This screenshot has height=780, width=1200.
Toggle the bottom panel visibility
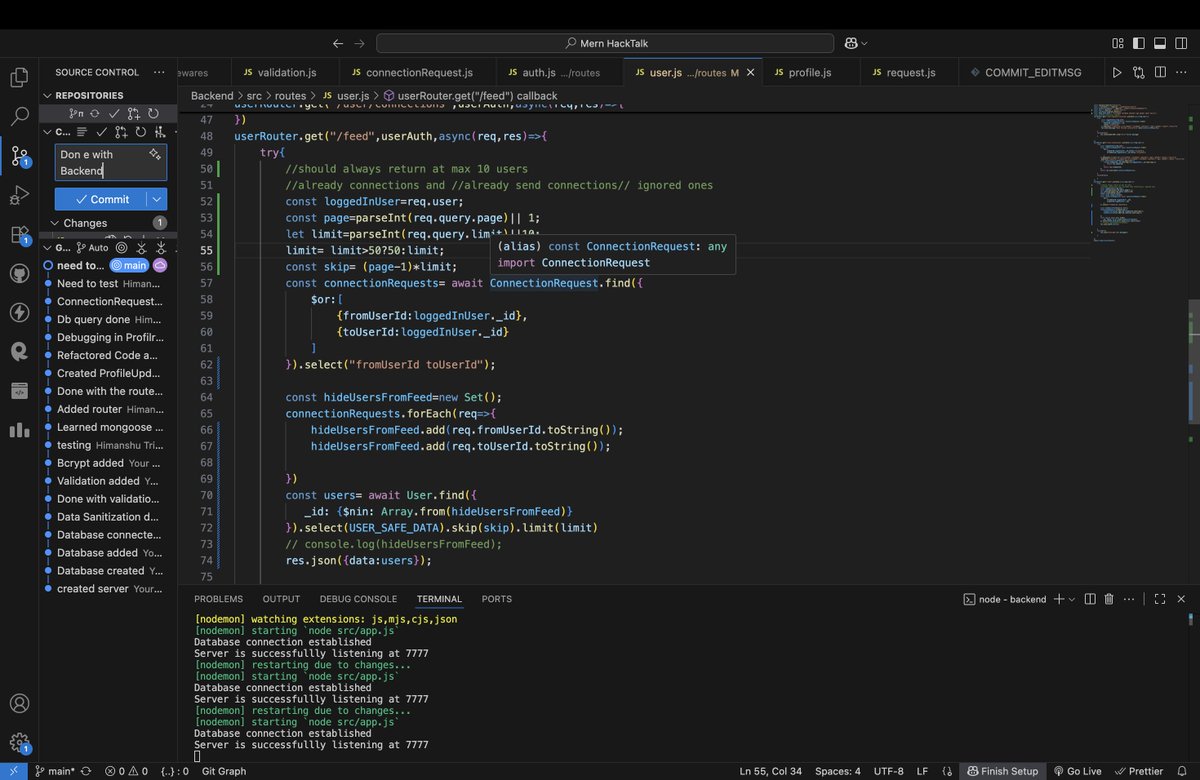pyautogui.click(x=1160, y=43)
